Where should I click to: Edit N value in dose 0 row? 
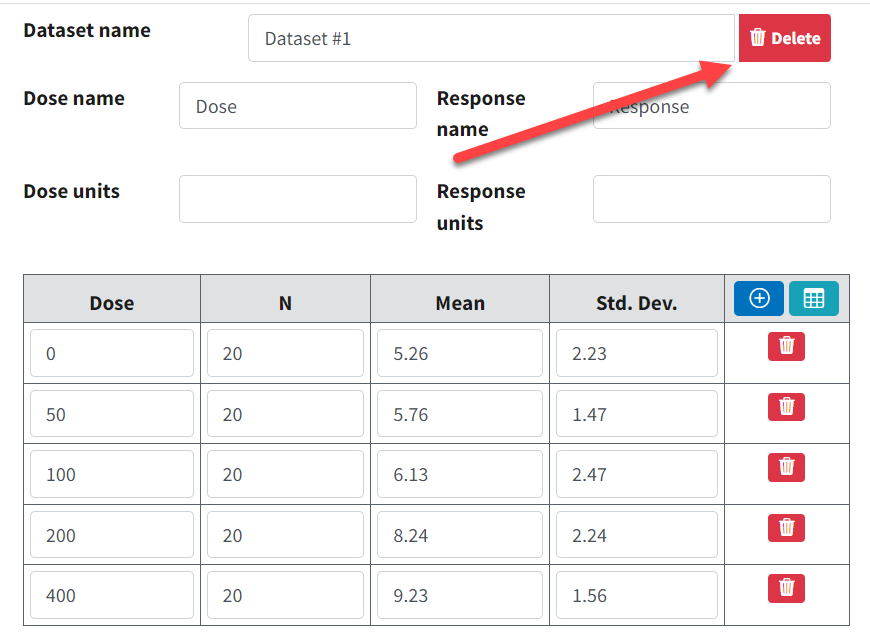285,353
